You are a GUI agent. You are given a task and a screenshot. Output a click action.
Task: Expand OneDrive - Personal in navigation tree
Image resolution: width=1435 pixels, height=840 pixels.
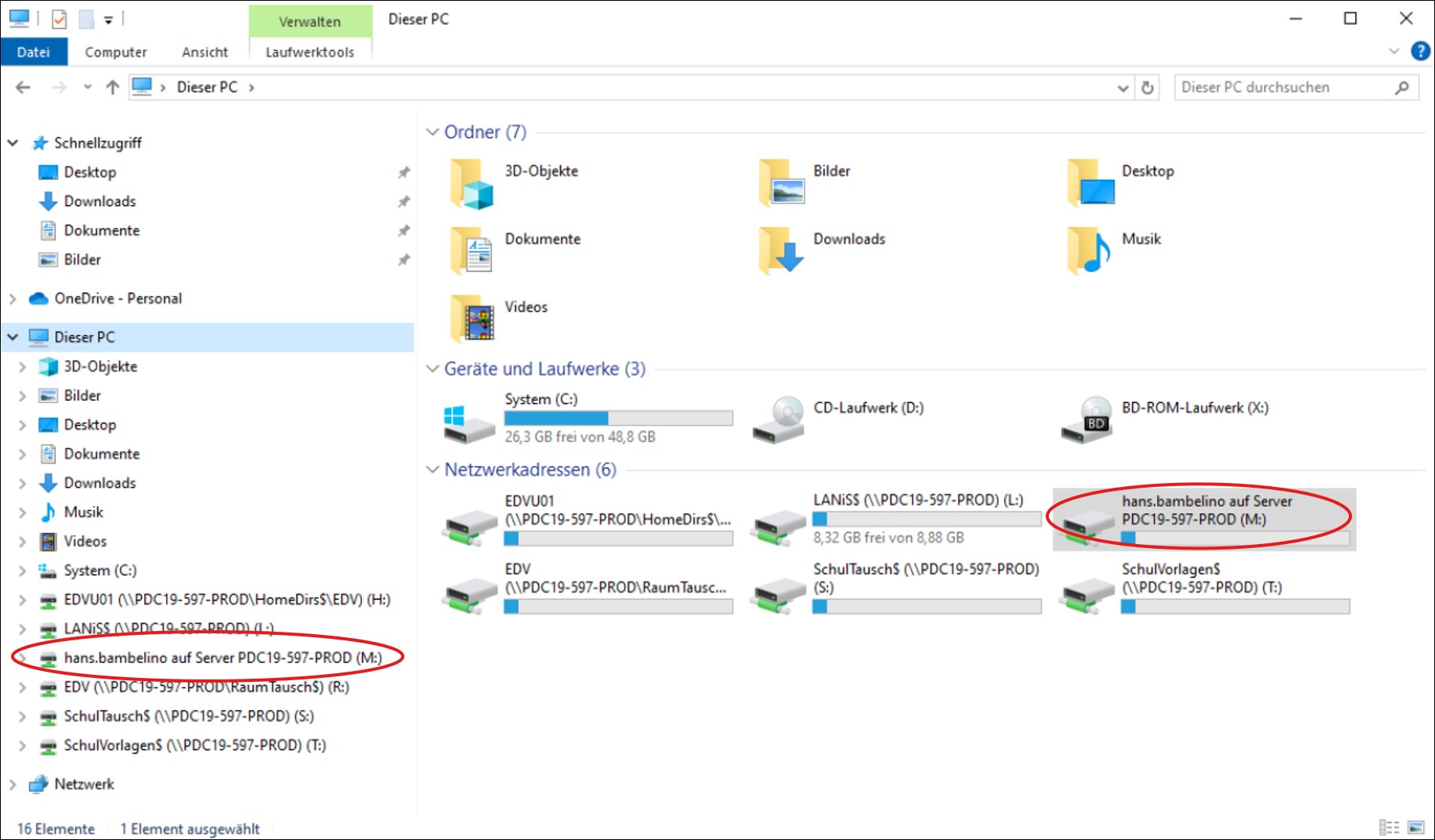pyautogui.click(x=13, y=299)
